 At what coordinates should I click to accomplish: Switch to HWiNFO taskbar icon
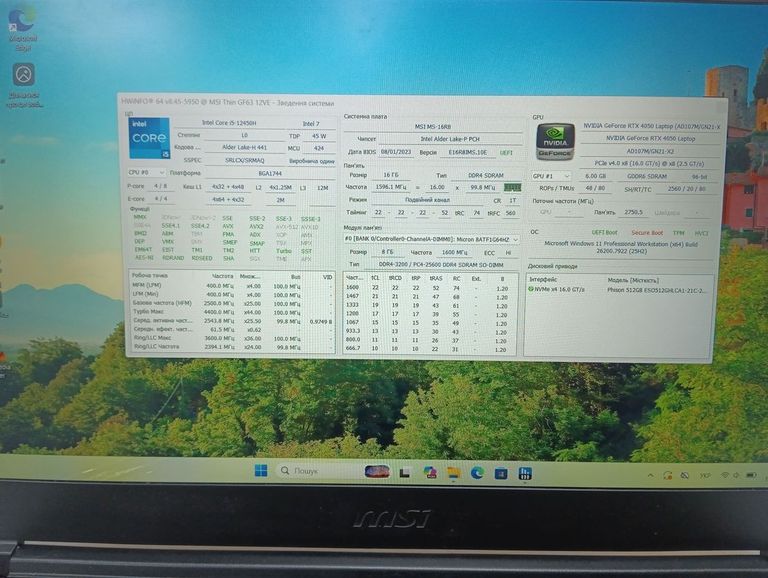(x=525, y=473)
